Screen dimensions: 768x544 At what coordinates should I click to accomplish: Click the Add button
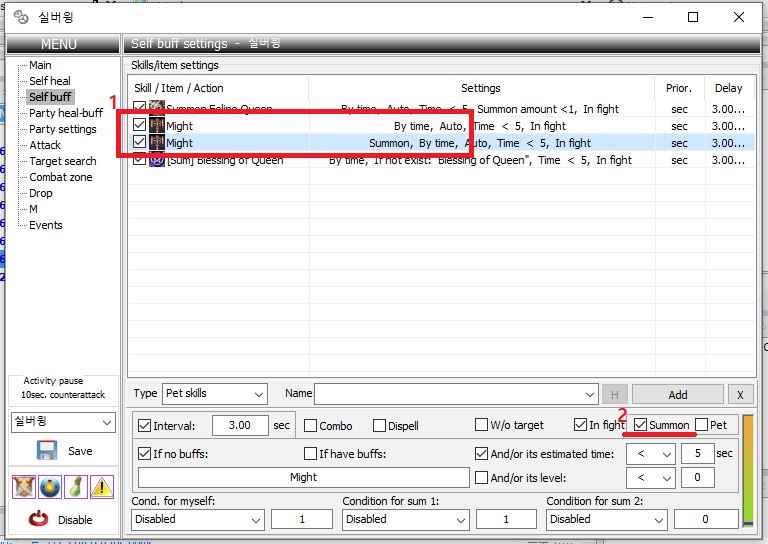pos(677,394)
